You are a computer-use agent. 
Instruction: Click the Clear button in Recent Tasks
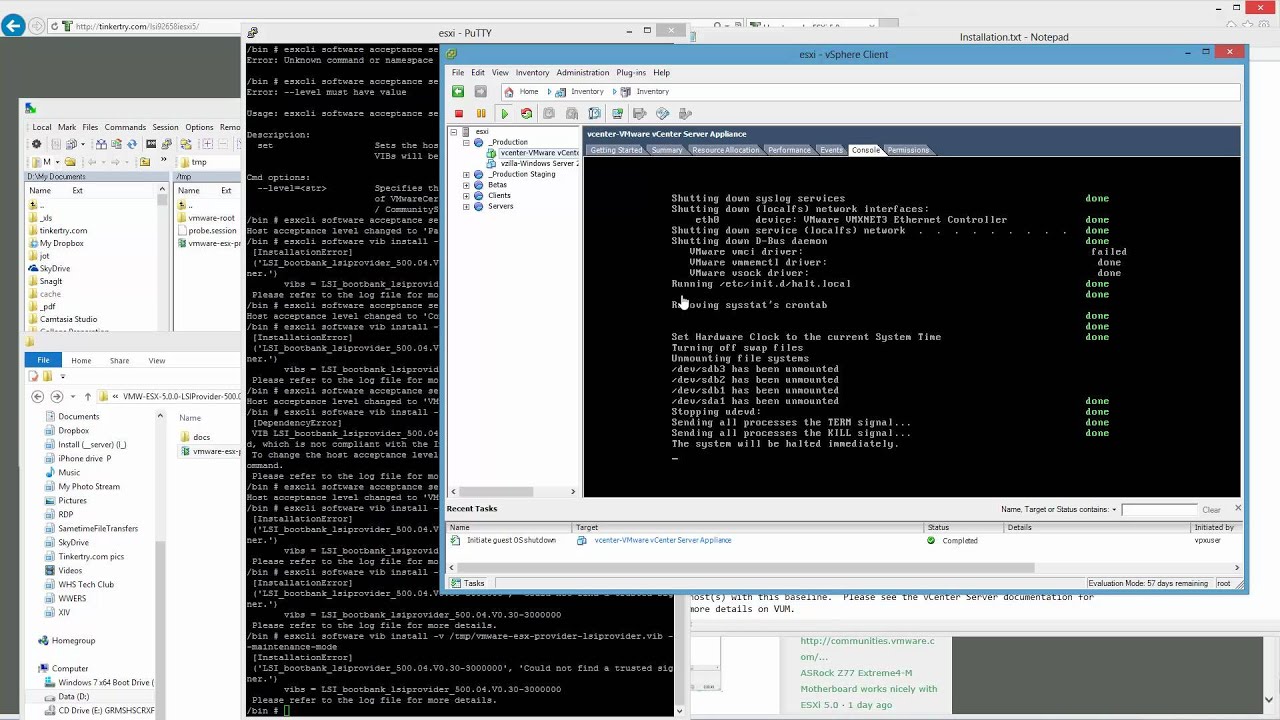1211,510
